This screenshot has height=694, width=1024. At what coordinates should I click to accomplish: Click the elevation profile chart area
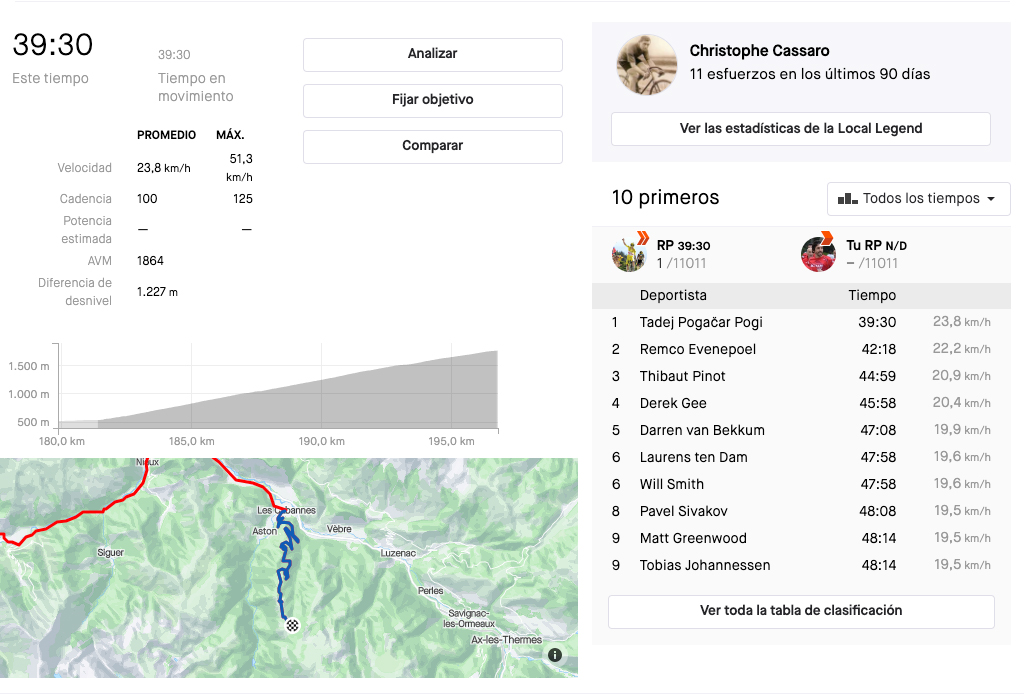279,386
